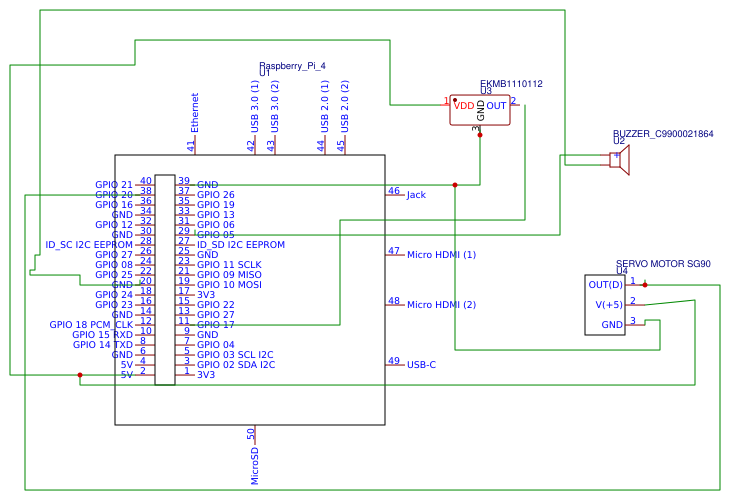This screenshot has width=730, height=500.
Task: Select the GPIO 10 MOSI label
Action: [x=229, y=284]
